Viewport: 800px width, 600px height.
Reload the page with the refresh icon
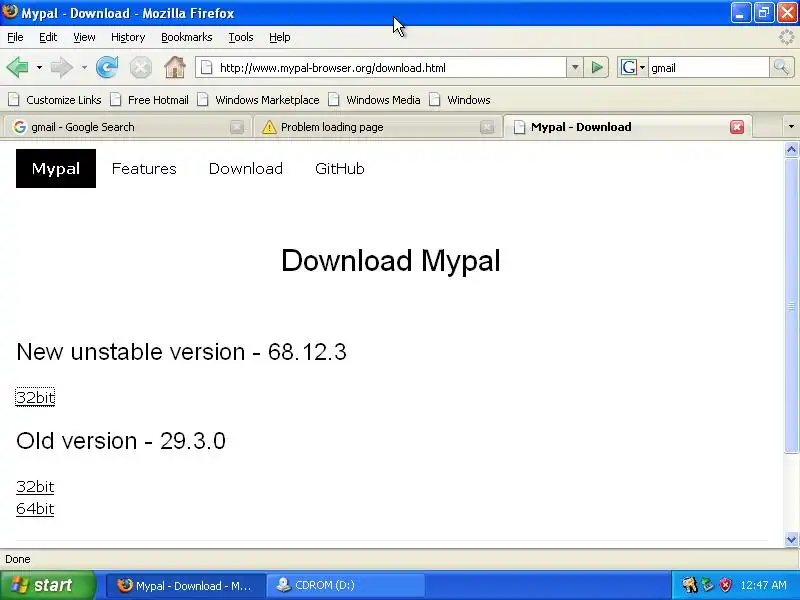(x=107, y=67)
